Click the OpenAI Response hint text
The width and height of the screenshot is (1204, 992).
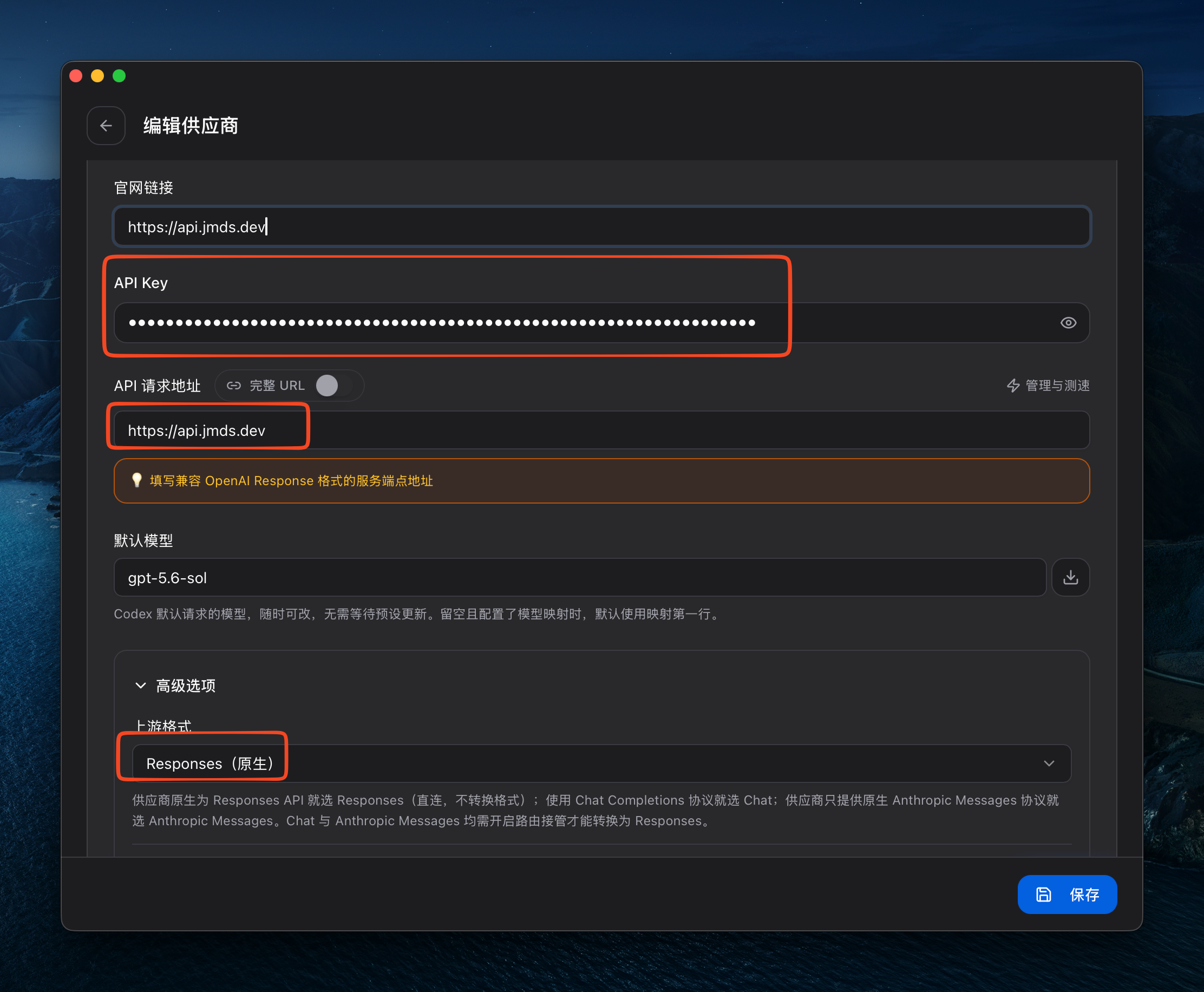point(291,481)
